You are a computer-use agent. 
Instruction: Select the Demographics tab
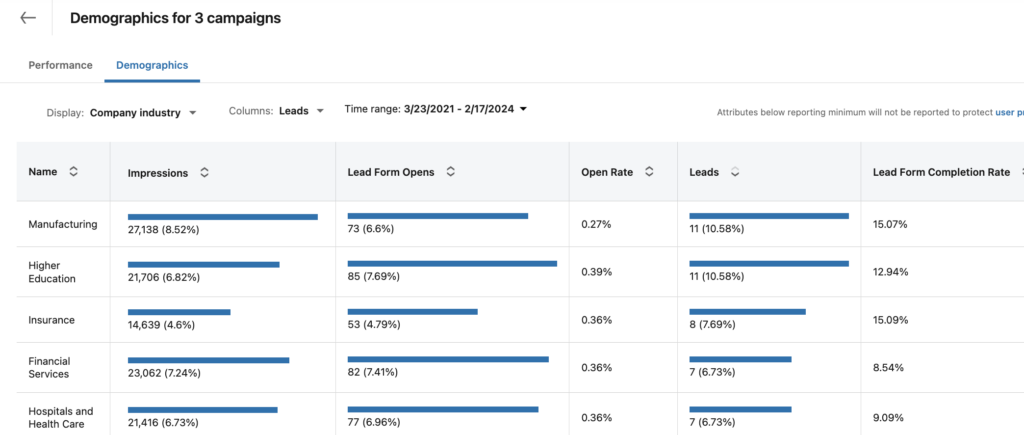point(152,65)
